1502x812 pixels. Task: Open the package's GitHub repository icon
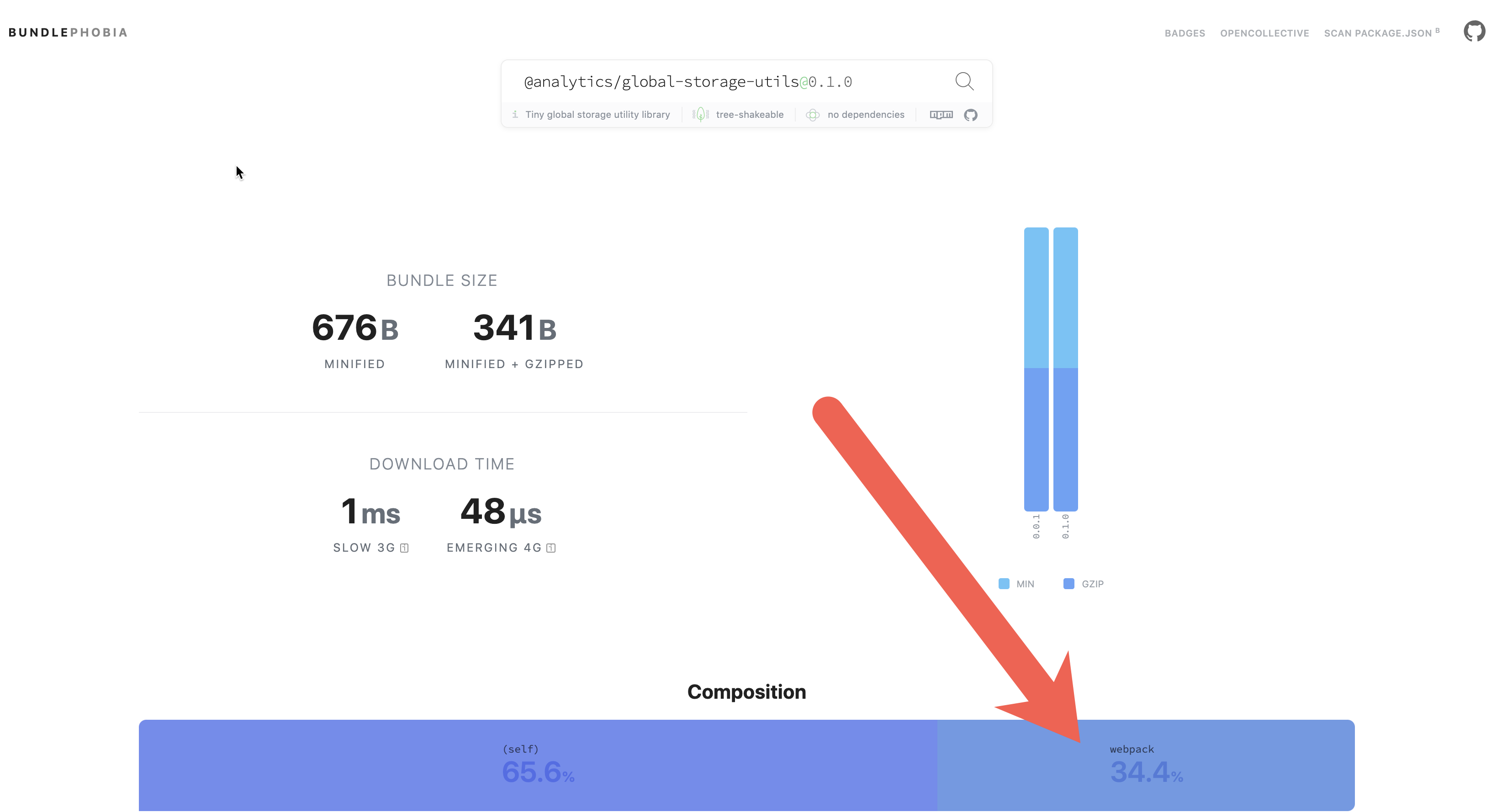(x=970, y=115)
